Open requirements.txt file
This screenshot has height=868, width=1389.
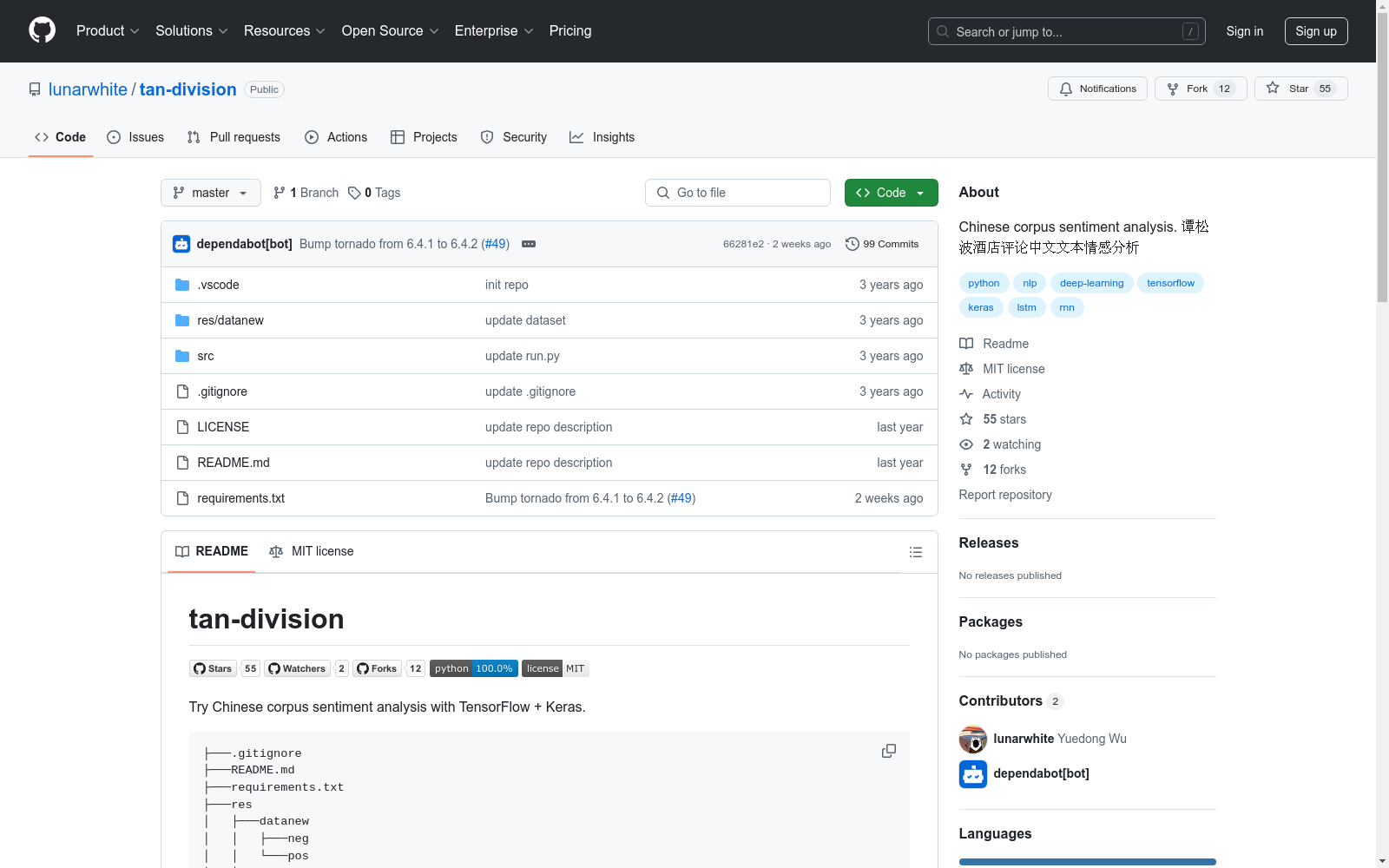[x=240, y=498]
